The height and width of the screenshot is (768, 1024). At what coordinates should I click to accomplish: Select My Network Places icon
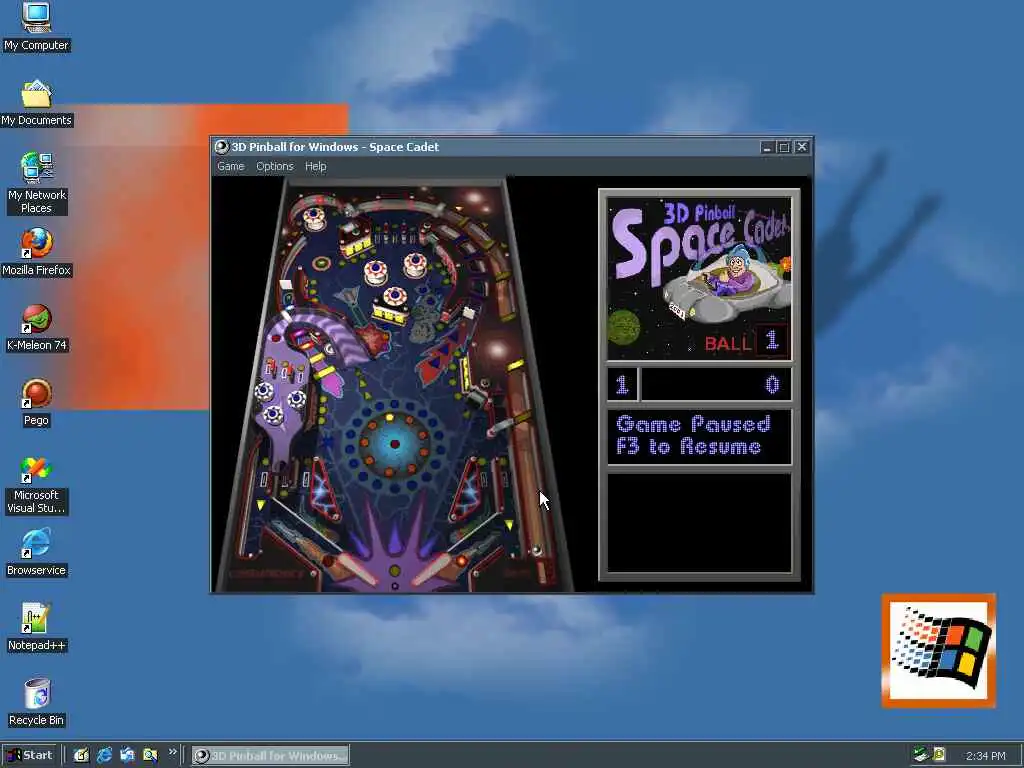(36, 183)
